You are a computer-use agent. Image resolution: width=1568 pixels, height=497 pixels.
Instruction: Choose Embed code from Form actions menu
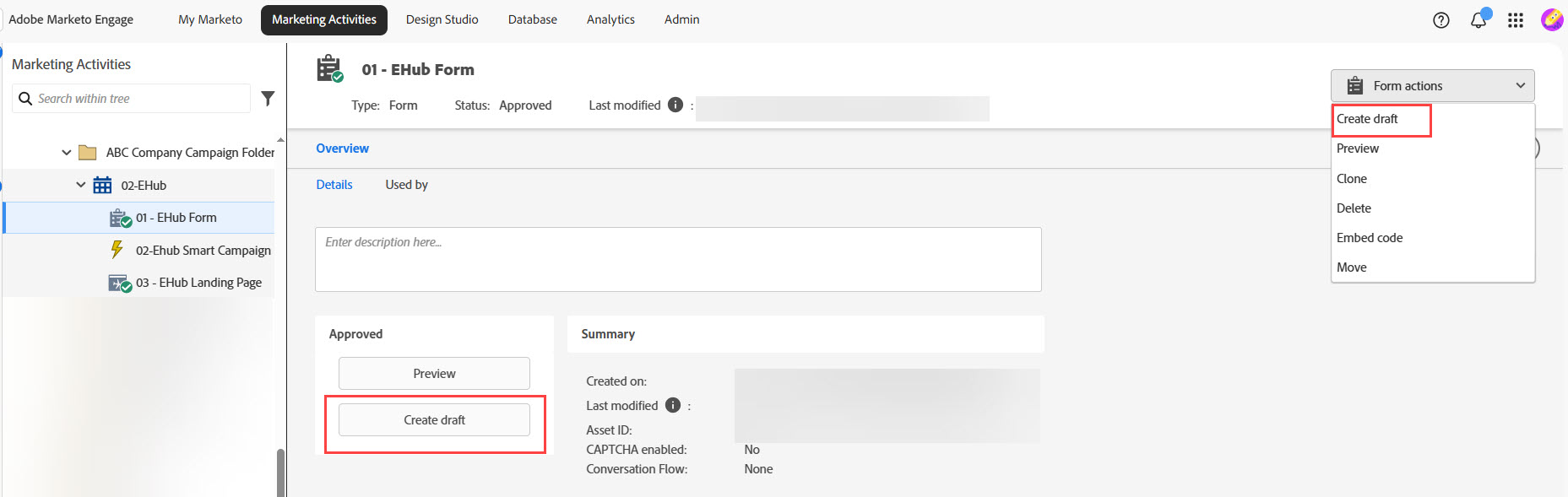pyautogui.click(x=1432, y=238)
